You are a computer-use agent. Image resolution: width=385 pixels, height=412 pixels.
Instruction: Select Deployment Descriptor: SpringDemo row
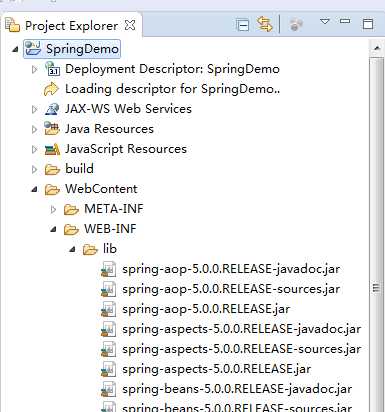172,69
